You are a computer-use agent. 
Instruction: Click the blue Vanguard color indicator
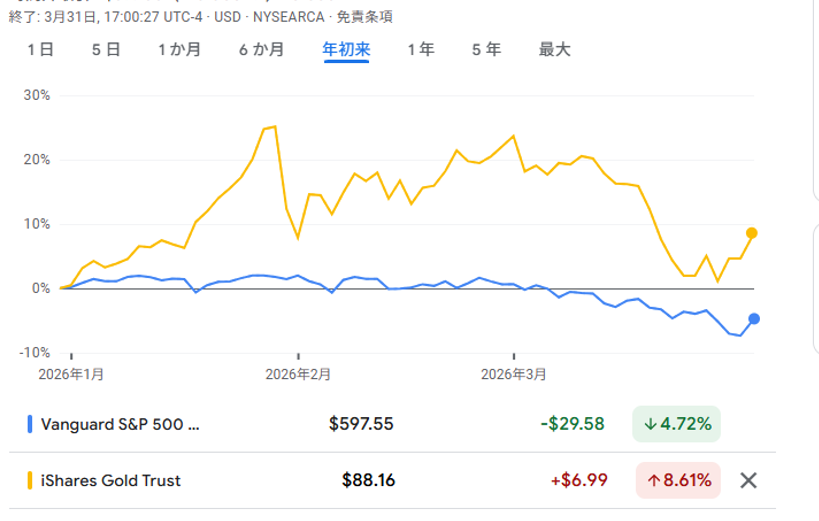30,424
